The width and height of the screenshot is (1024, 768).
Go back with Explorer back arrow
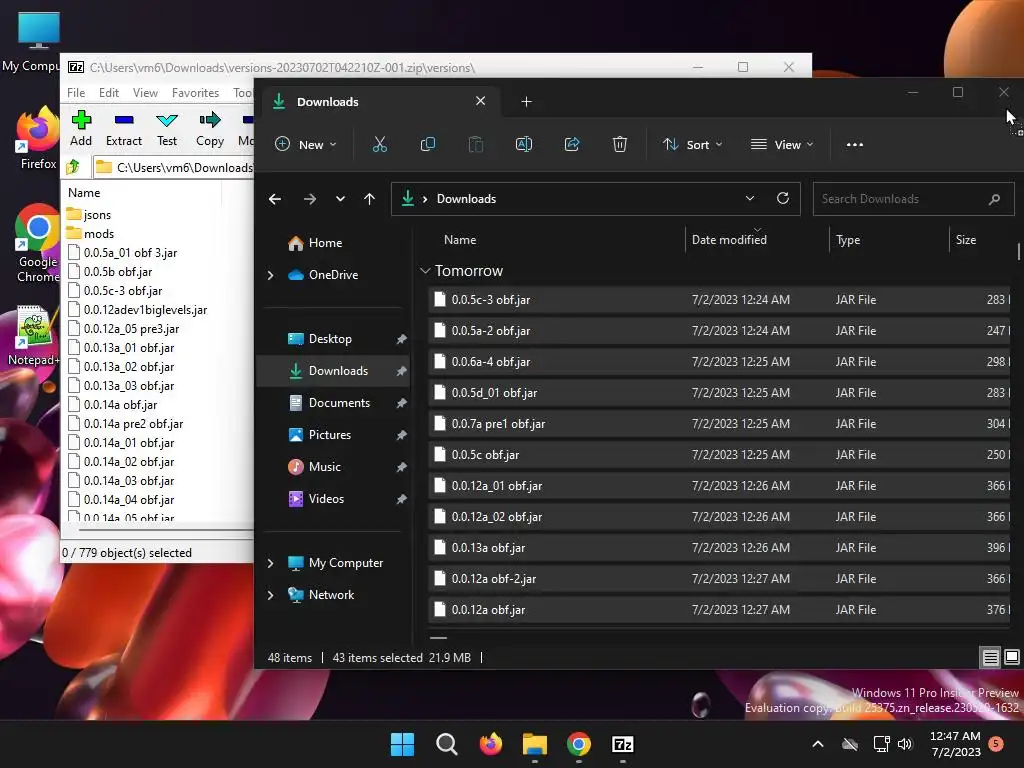pos(275,199)
